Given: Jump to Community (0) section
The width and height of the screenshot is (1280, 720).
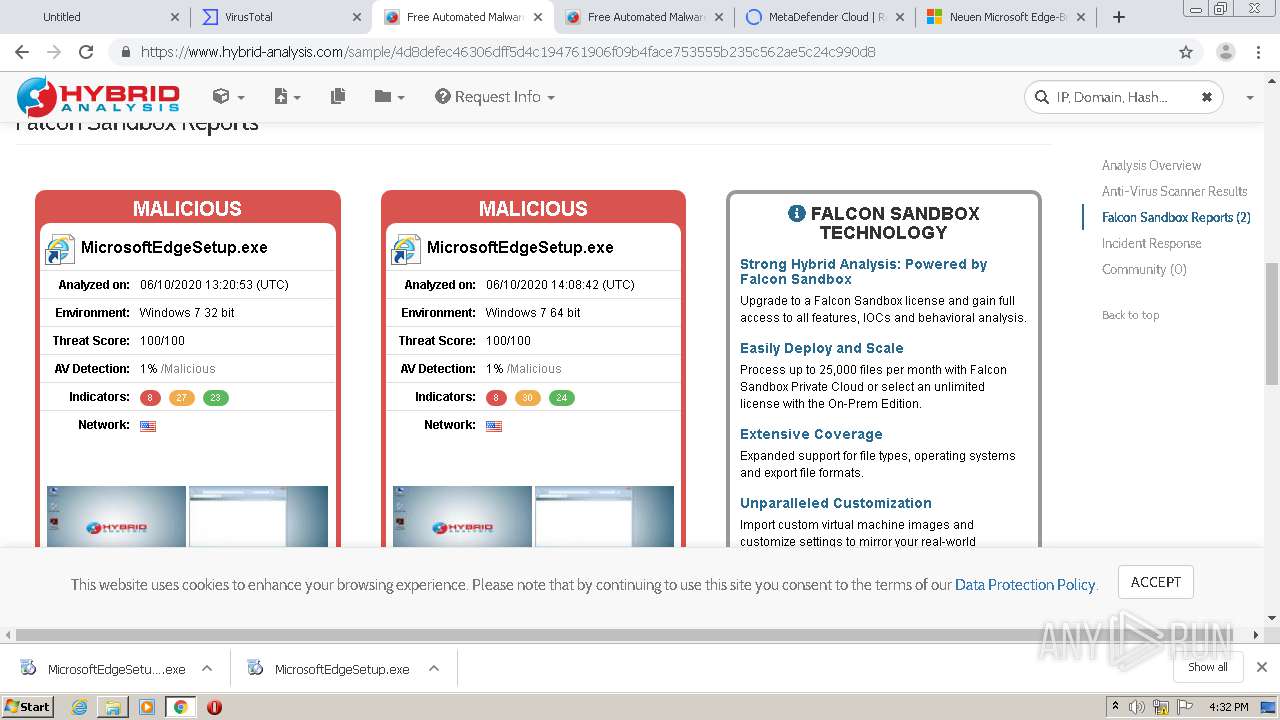Looking at the screenshot, I should pos(1144,269).
